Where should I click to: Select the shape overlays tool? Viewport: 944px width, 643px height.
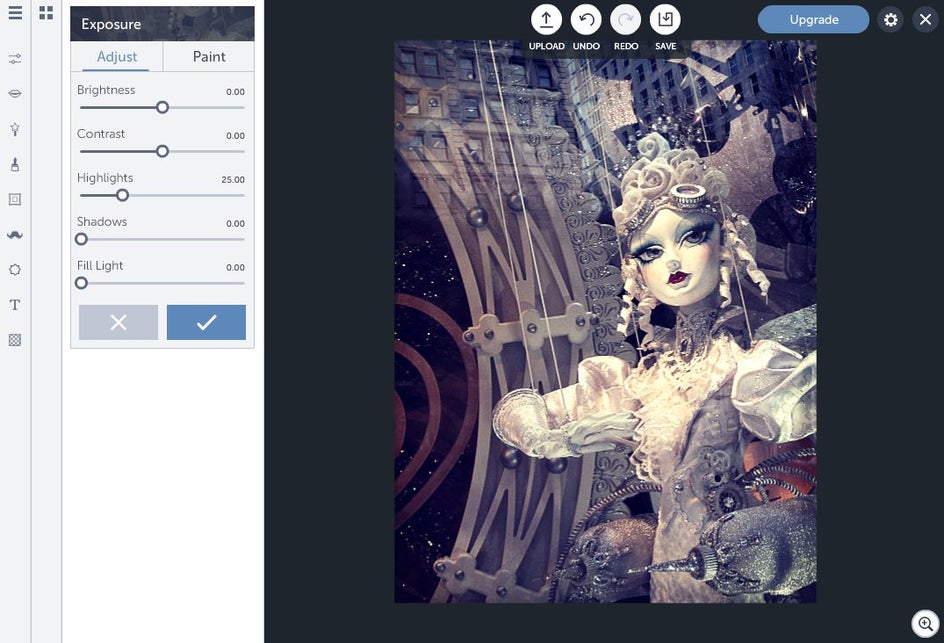pos(15,270)
